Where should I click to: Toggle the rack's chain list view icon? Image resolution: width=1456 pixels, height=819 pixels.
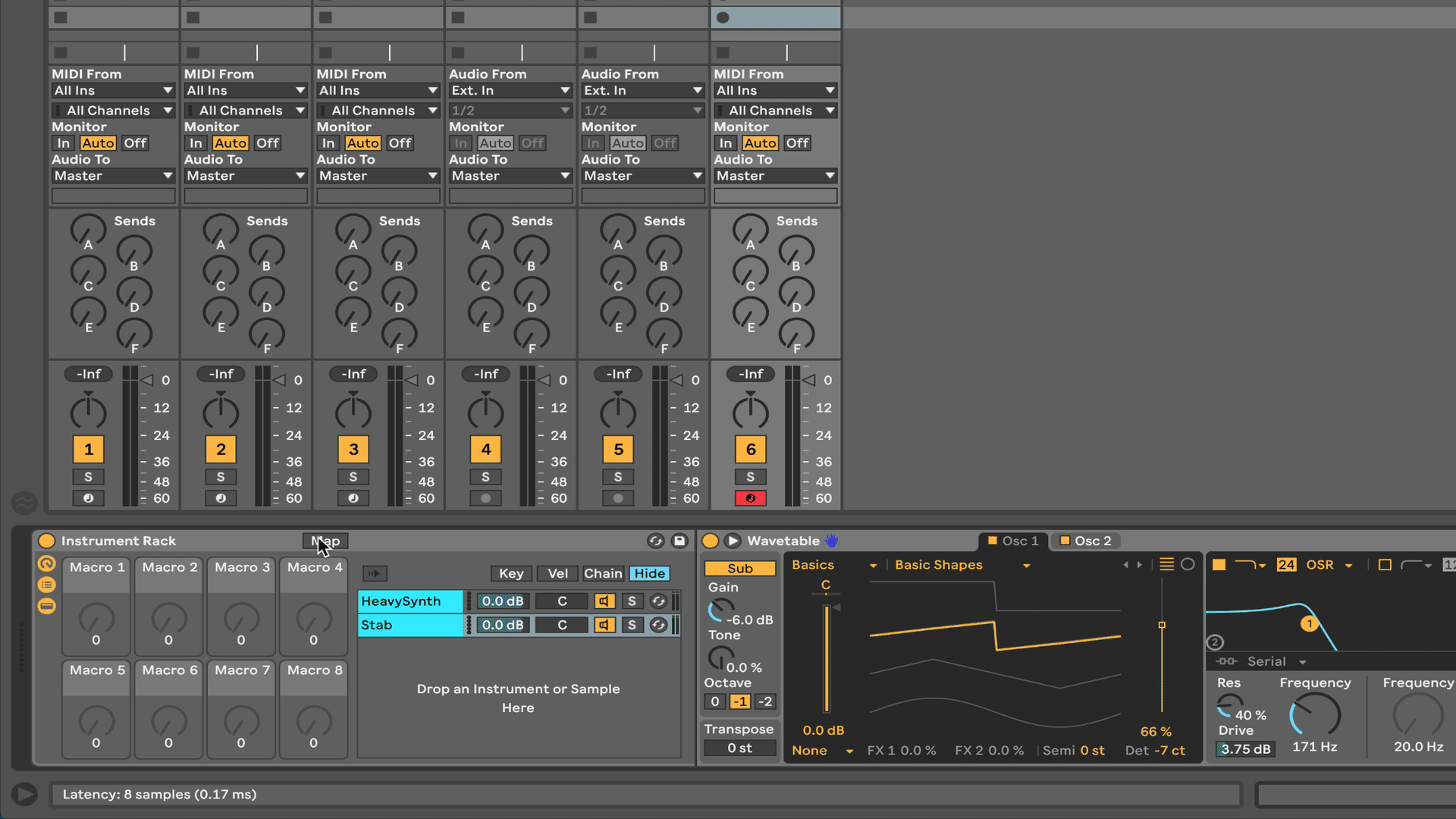[47, 585]
